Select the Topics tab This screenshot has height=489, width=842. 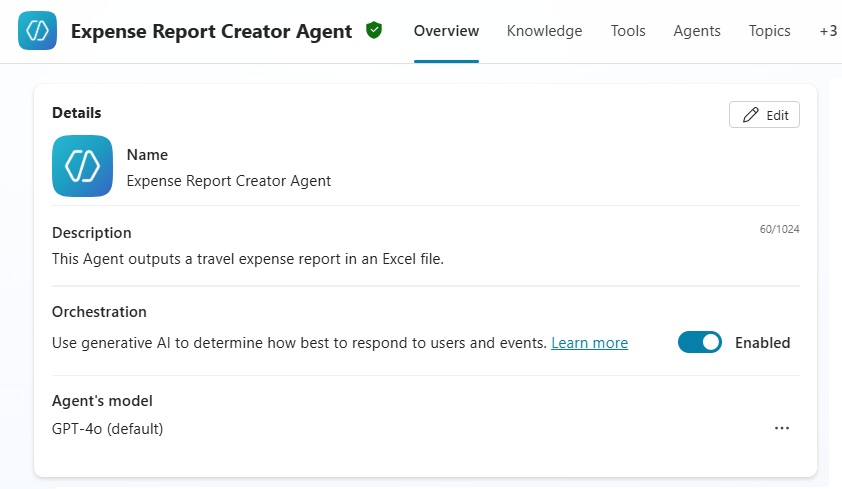(x=769, y=31)
